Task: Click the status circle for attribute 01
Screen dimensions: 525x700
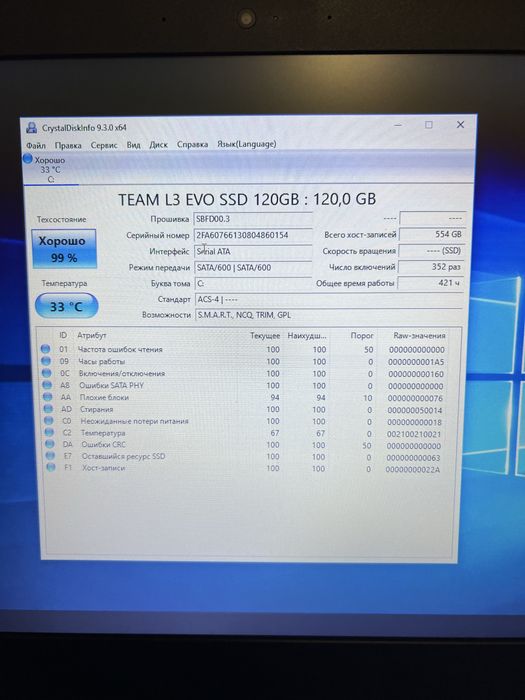Action: [45, 349]
